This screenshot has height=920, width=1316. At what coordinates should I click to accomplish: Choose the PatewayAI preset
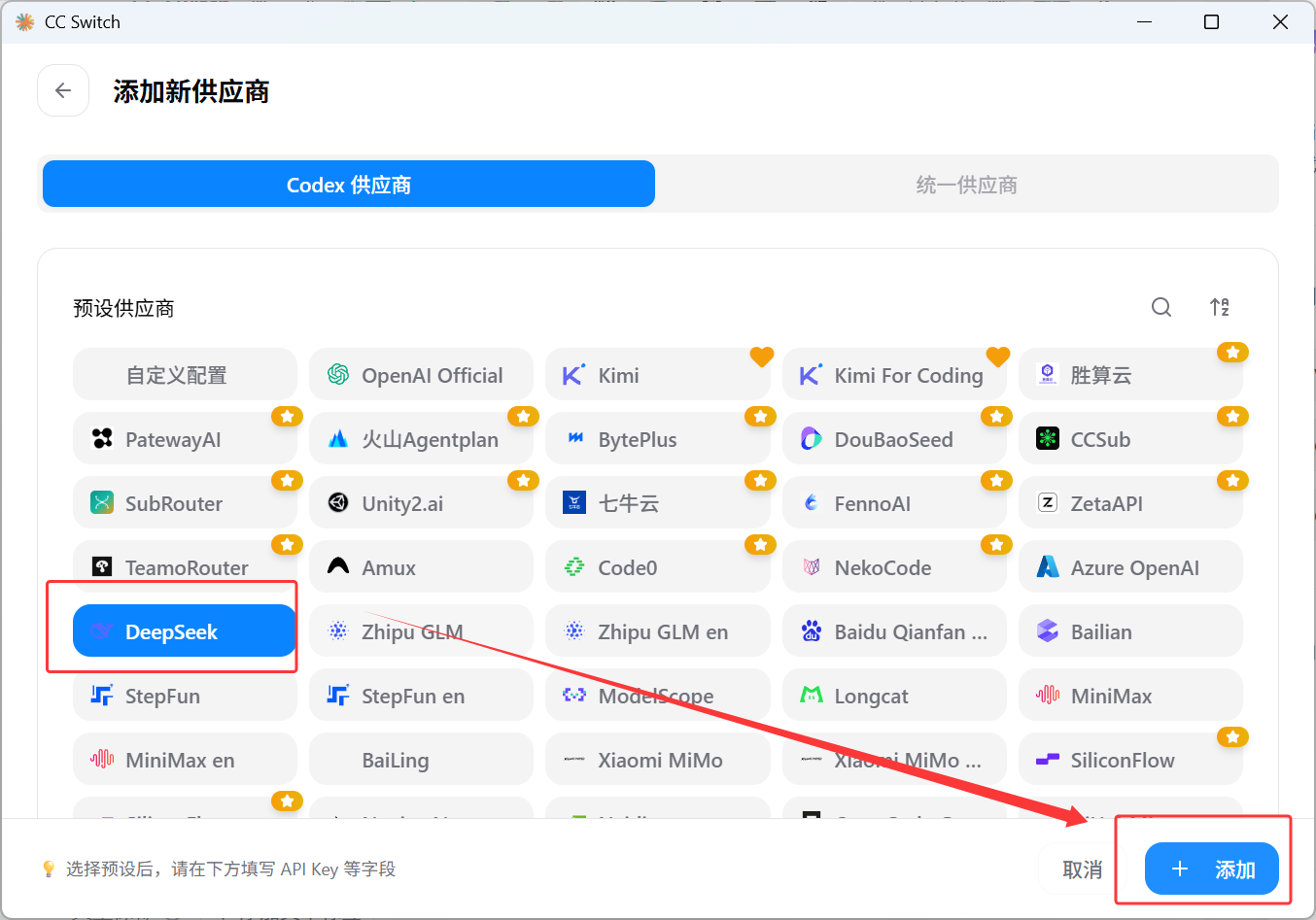185,439
